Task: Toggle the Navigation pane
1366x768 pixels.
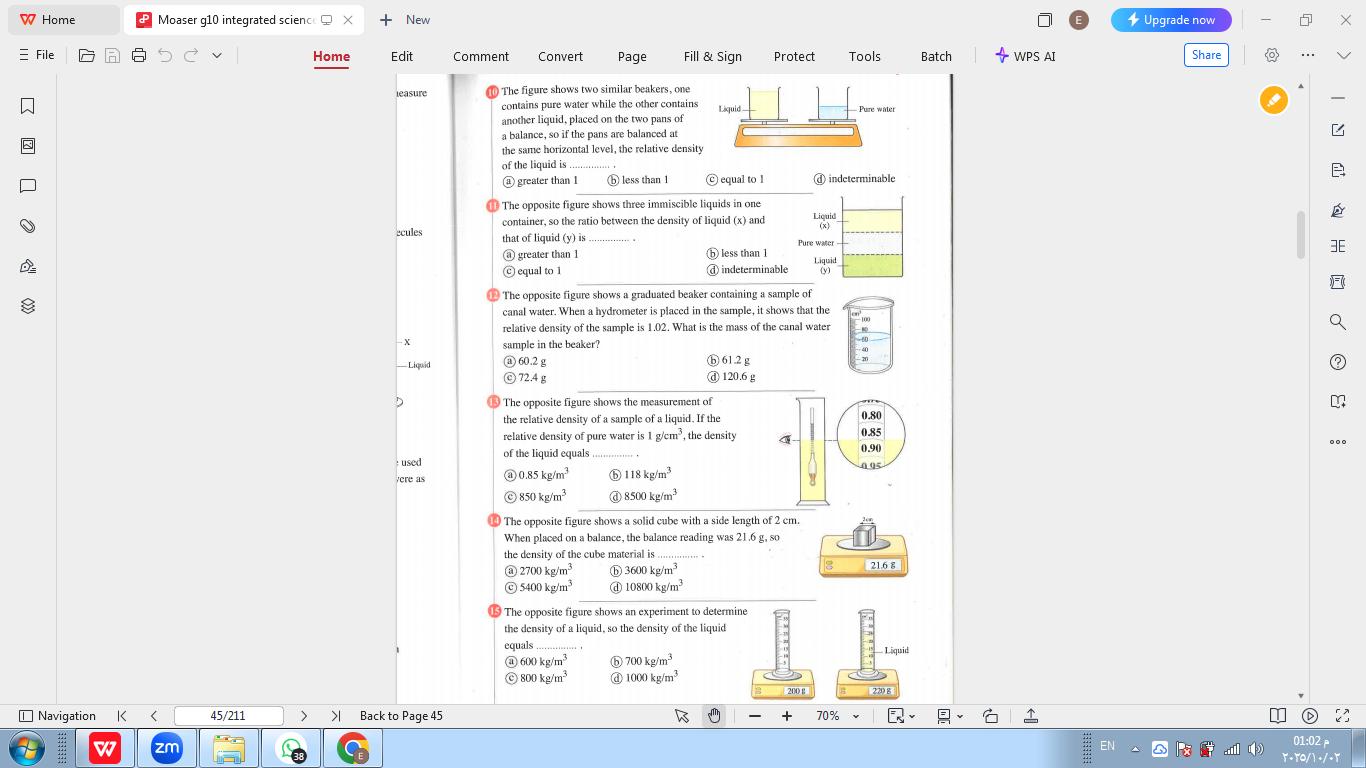Action: [58, 716]
